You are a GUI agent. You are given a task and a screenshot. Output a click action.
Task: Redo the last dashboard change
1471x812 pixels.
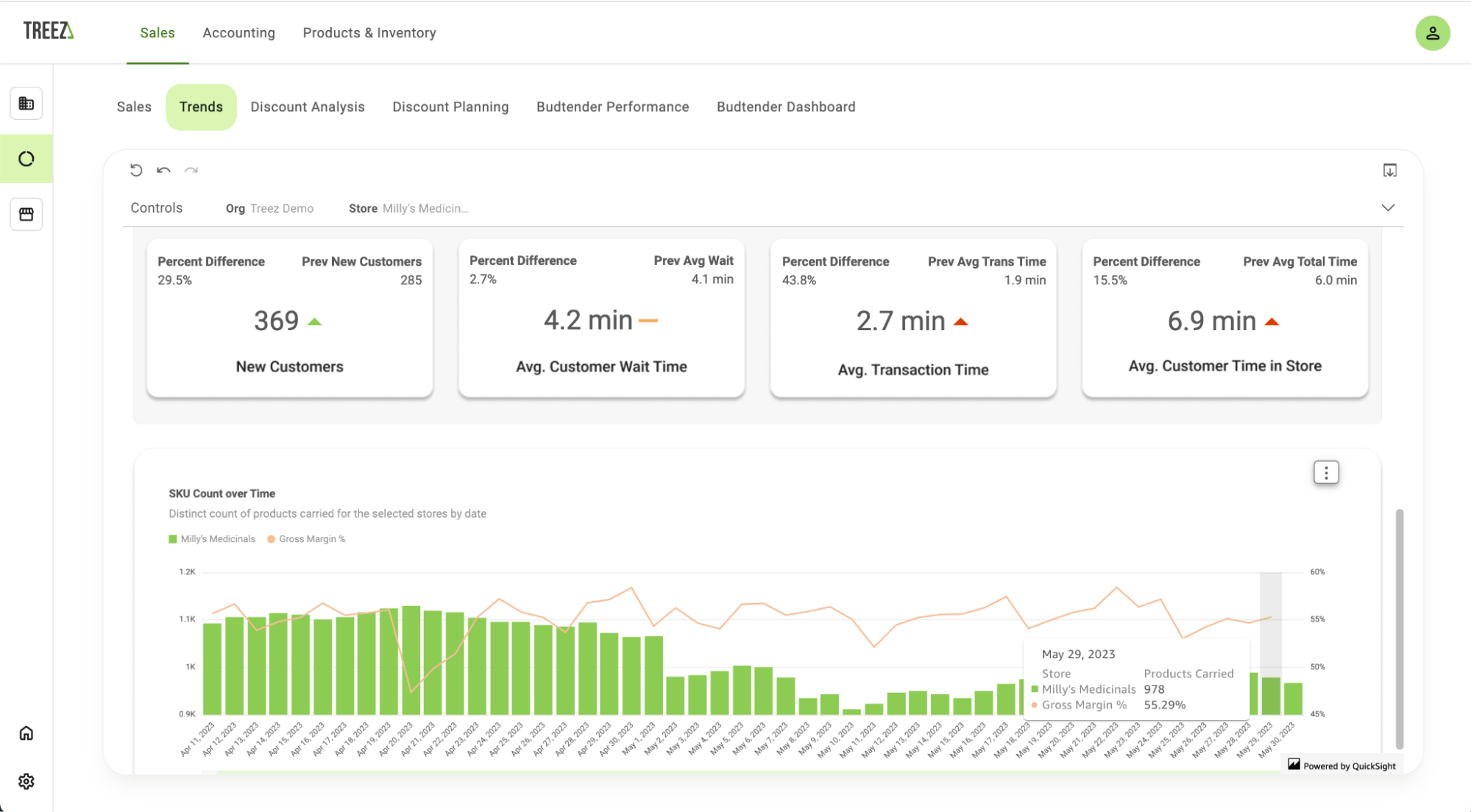192,170
